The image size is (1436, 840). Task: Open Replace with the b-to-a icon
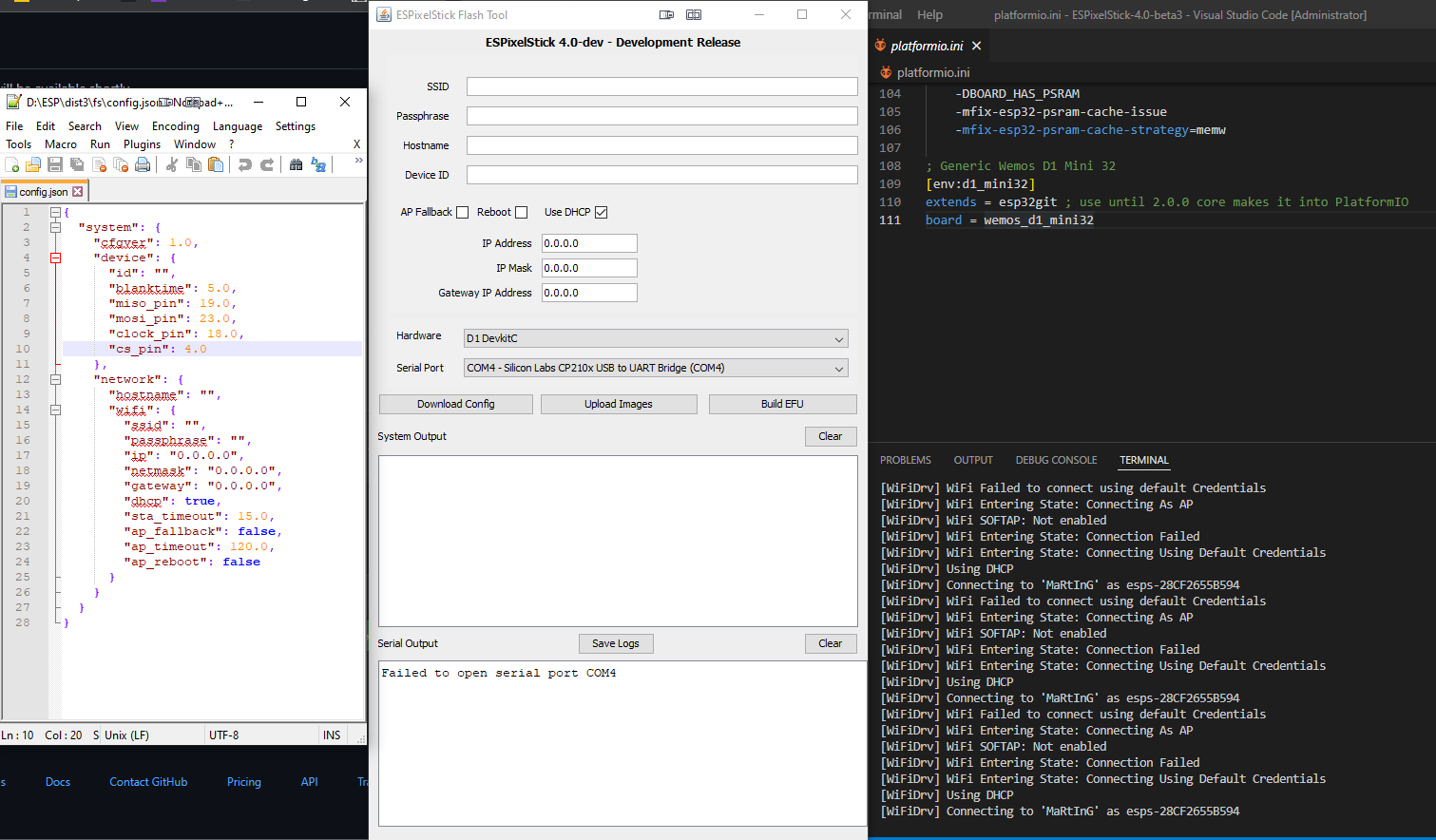[x=318, y=164]
